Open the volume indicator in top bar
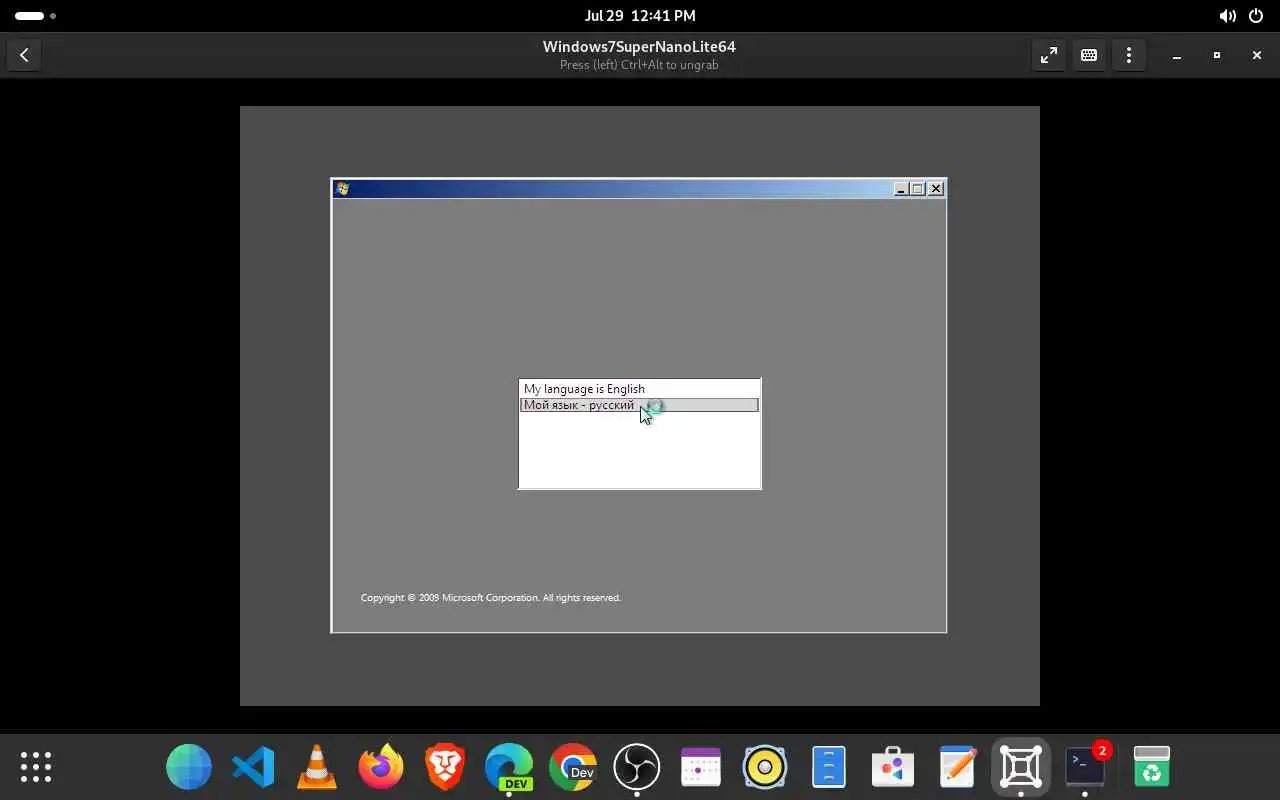Image resolution: width=1280 pixels, height=800 pixels. 1227,16
